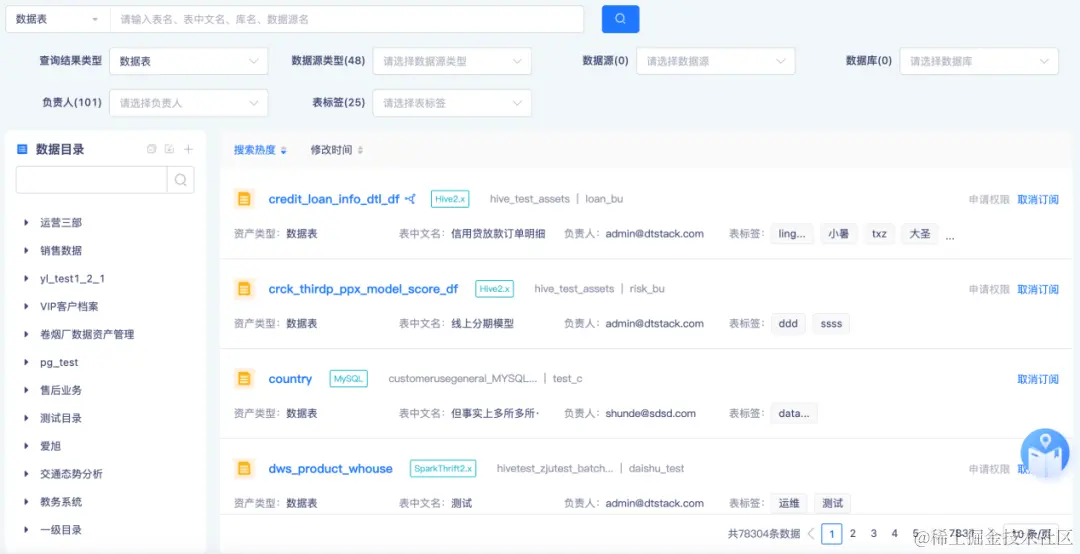Viewport: 1080px width, 554px height.
Task: Go to page 4
Action: (894, 533)
